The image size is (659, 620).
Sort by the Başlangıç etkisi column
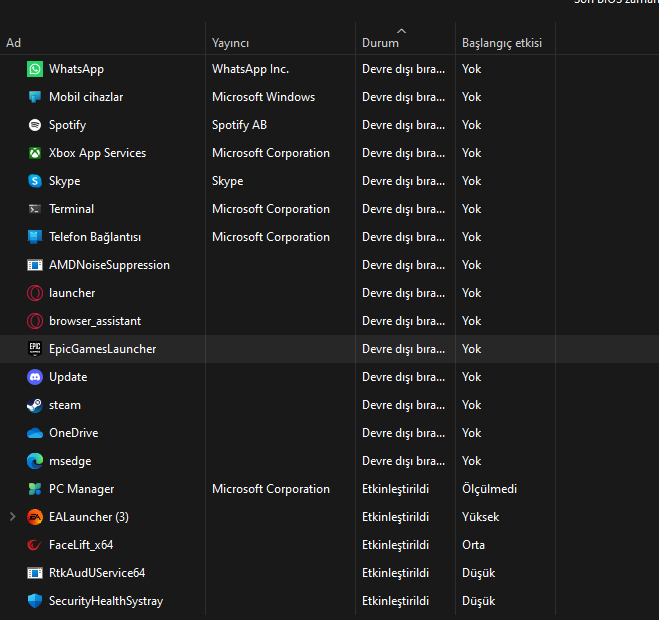click(x=501, y=43)
